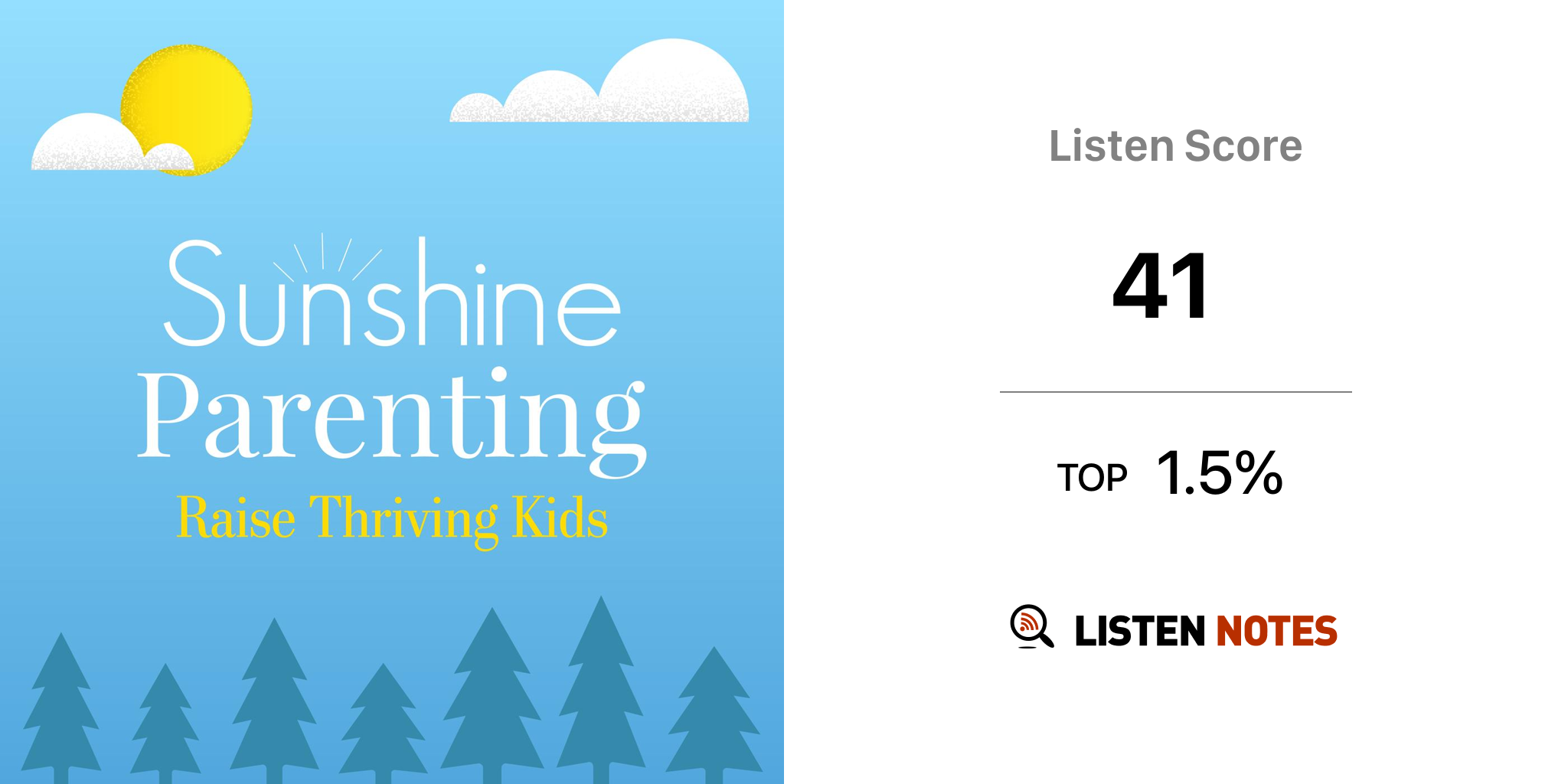
Task: Click the black "LISTEN" logo word
Action: 1140,632
